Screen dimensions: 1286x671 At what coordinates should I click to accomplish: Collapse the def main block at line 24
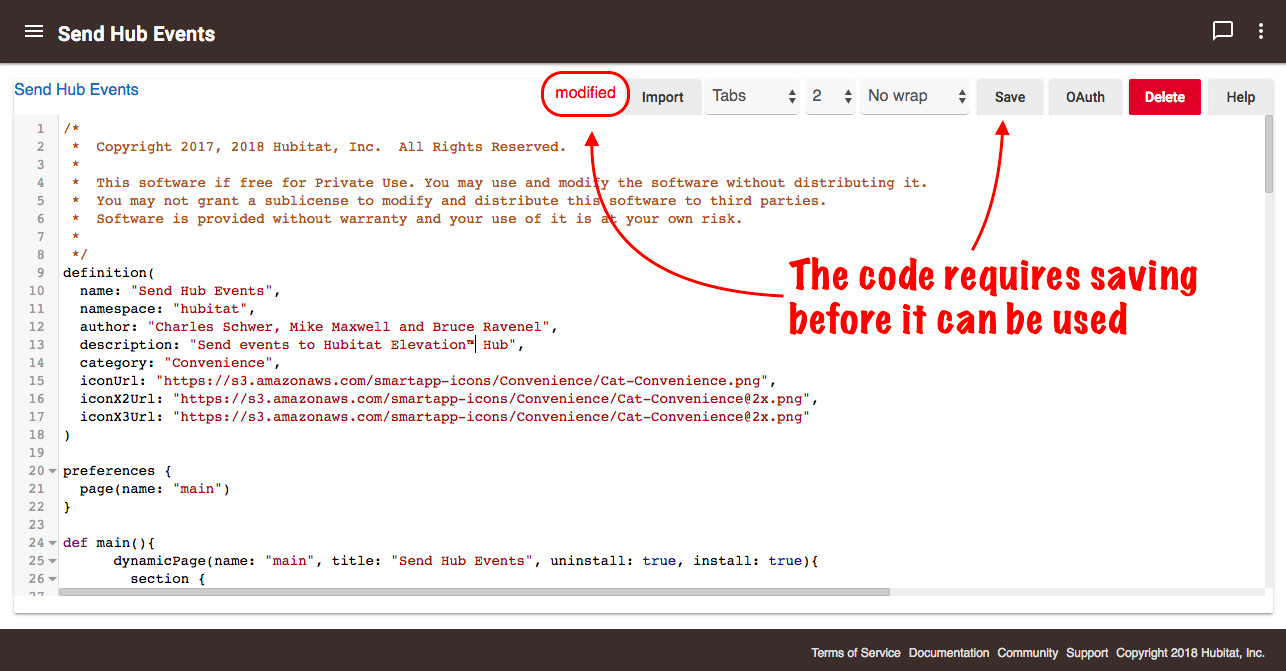[52, 543]
